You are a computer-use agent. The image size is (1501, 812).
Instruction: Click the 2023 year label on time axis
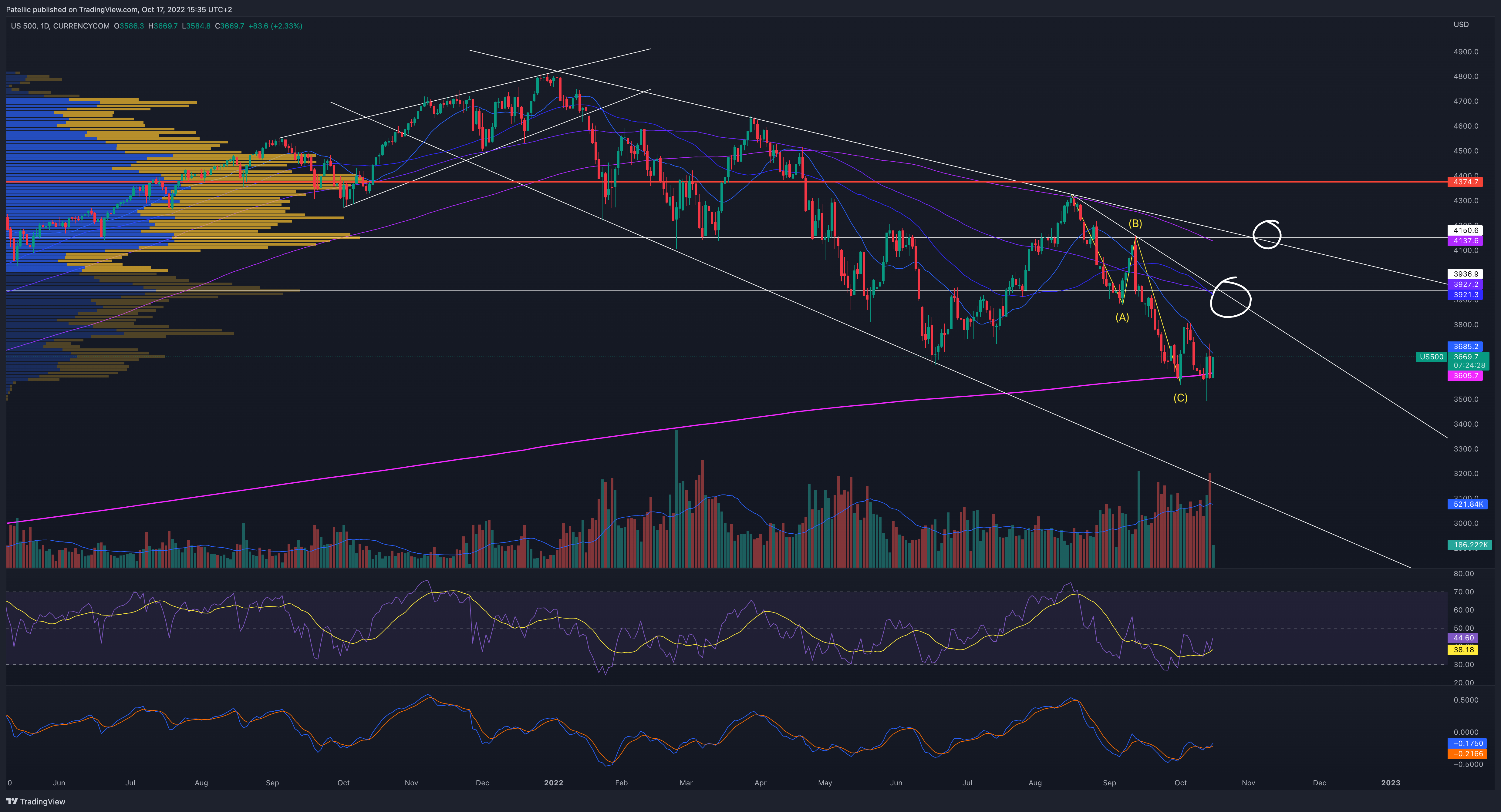[x=1390, y=783]
